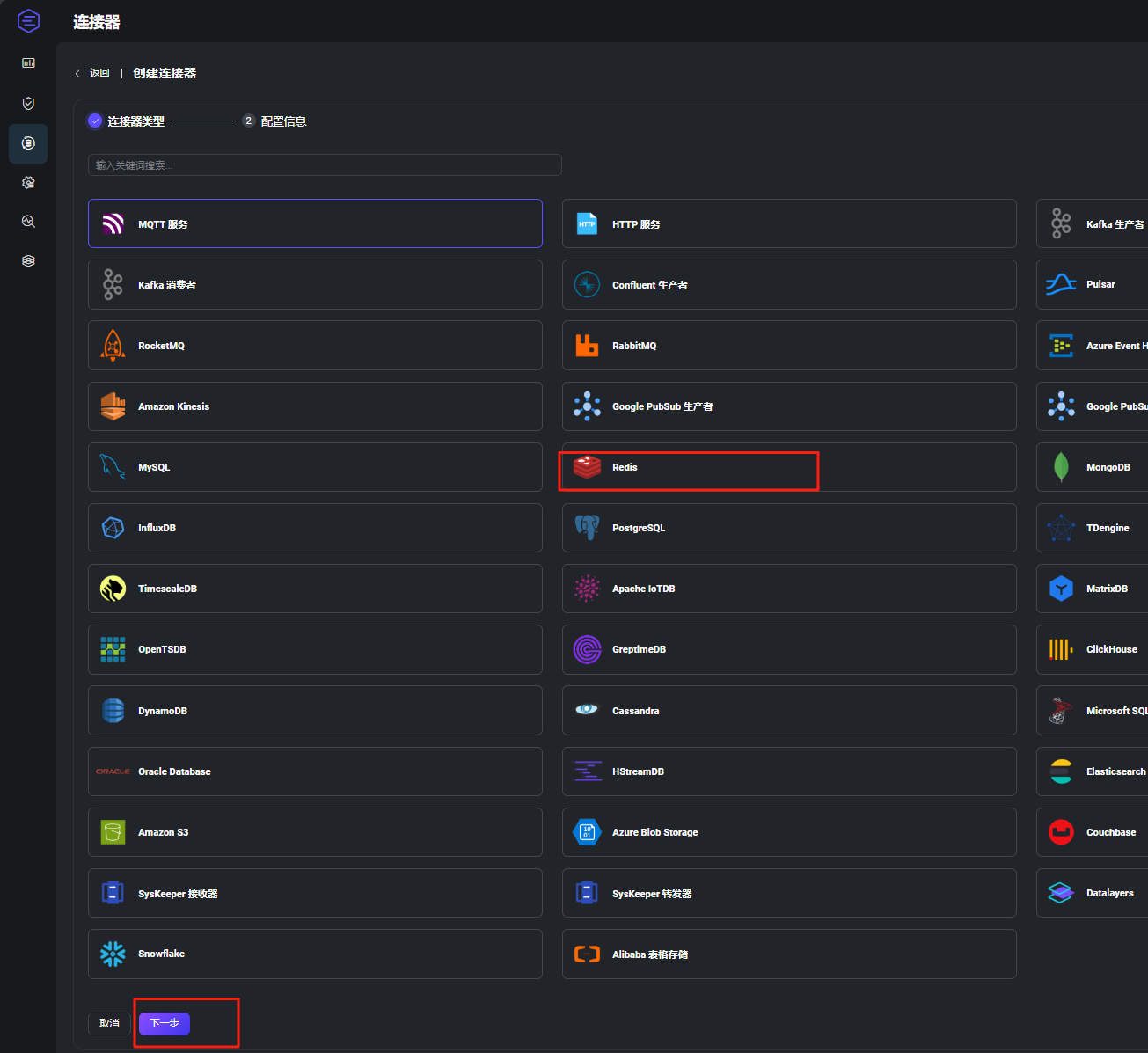
Task: Click the Cassandra label text
Action: (x=635, y=711)
